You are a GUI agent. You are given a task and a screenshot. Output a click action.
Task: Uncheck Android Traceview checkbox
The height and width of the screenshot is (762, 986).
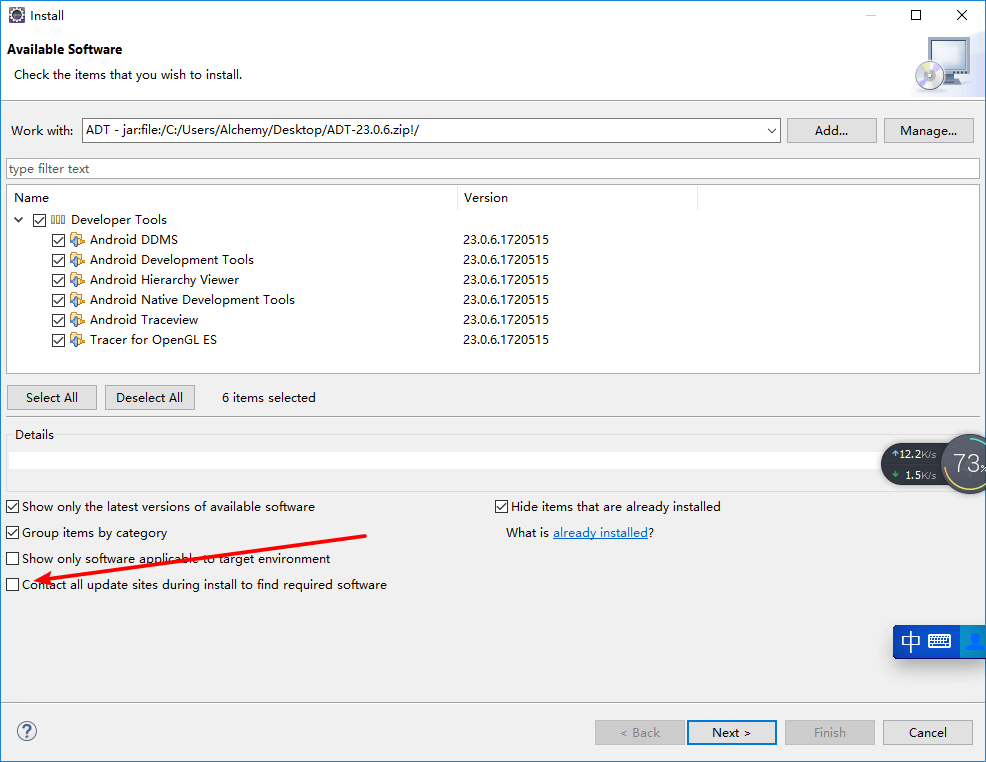pos(58,321)
